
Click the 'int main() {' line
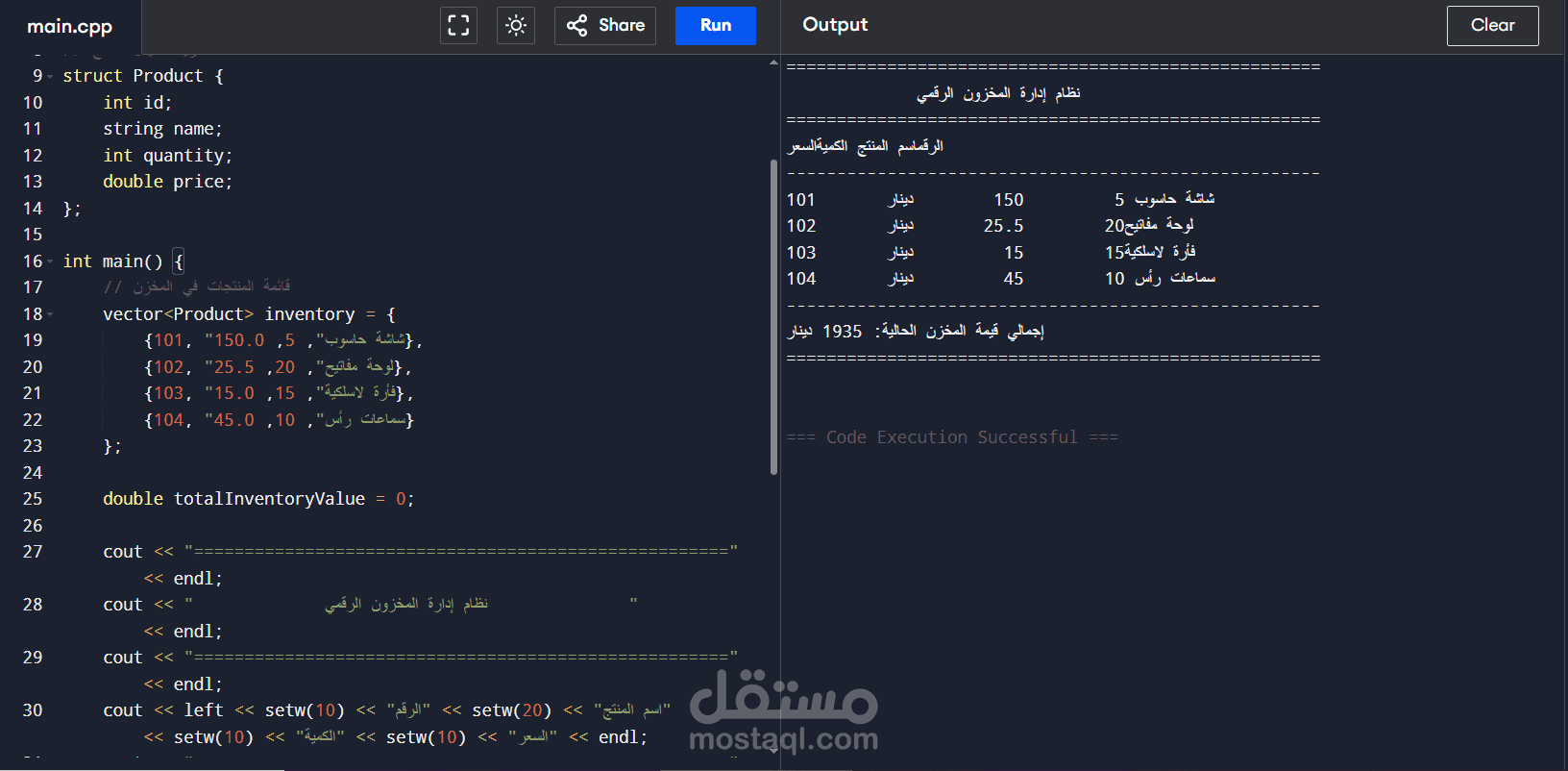123,261
